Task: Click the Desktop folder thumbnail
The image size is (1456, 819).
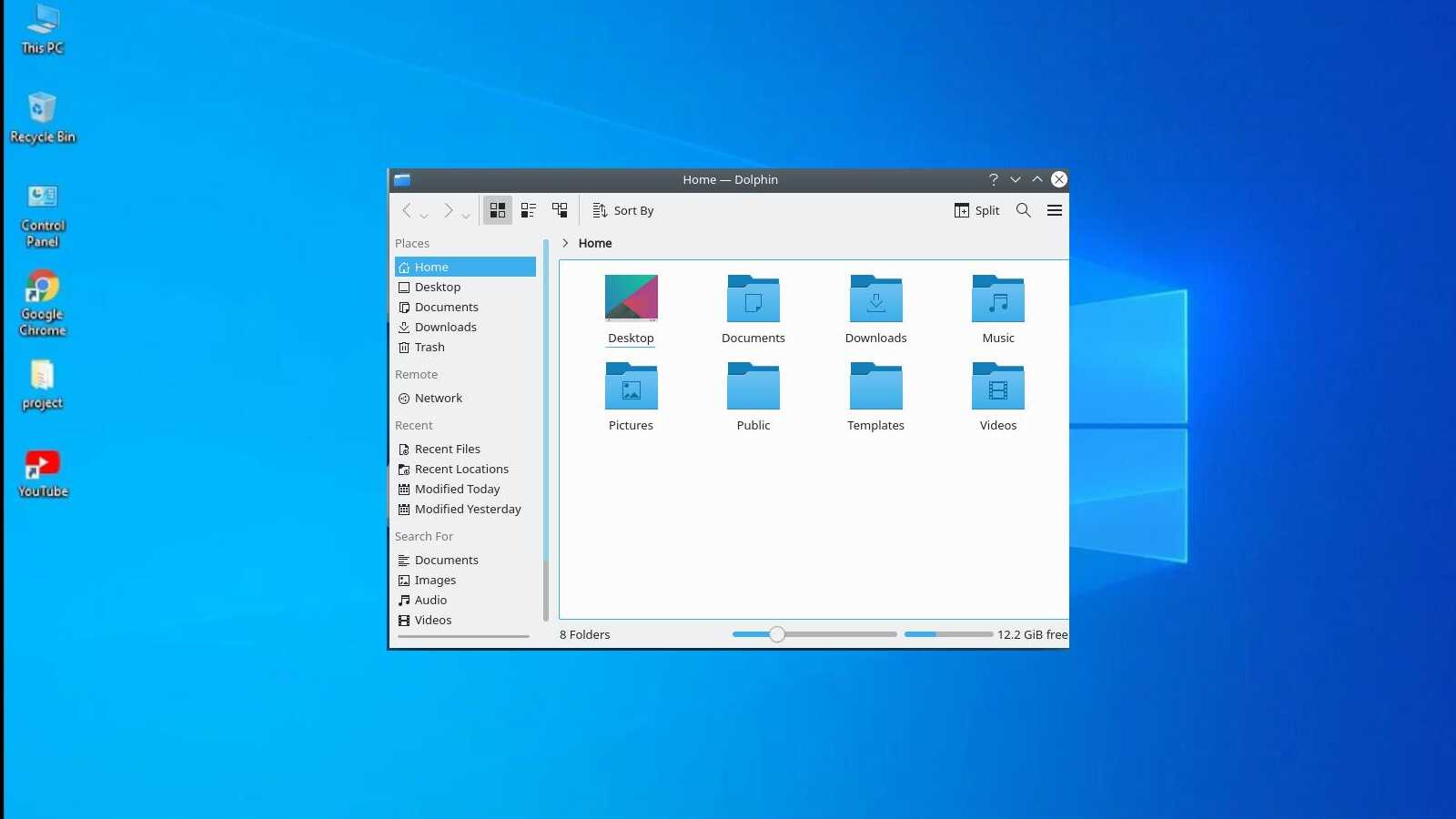Action: click(631, 298)
